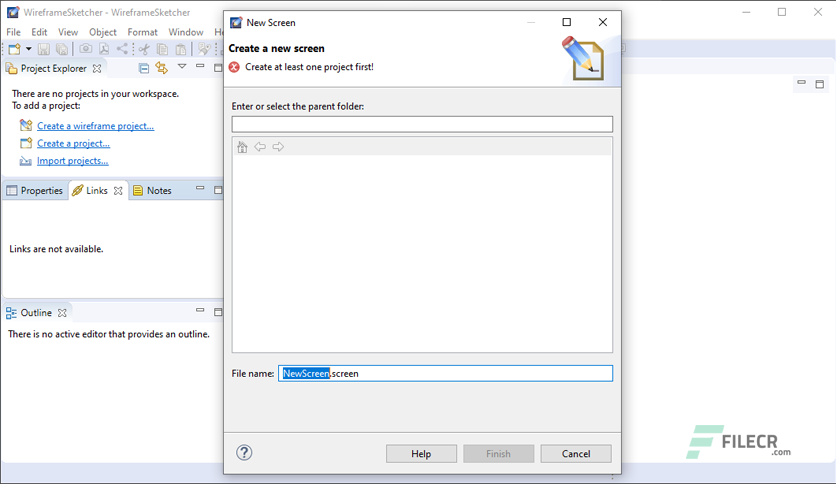Viewport: 836px width, 484px height.
Task: Click the New Screen dialog title icon
Action: pyautogui.click(x=236, y=22)
